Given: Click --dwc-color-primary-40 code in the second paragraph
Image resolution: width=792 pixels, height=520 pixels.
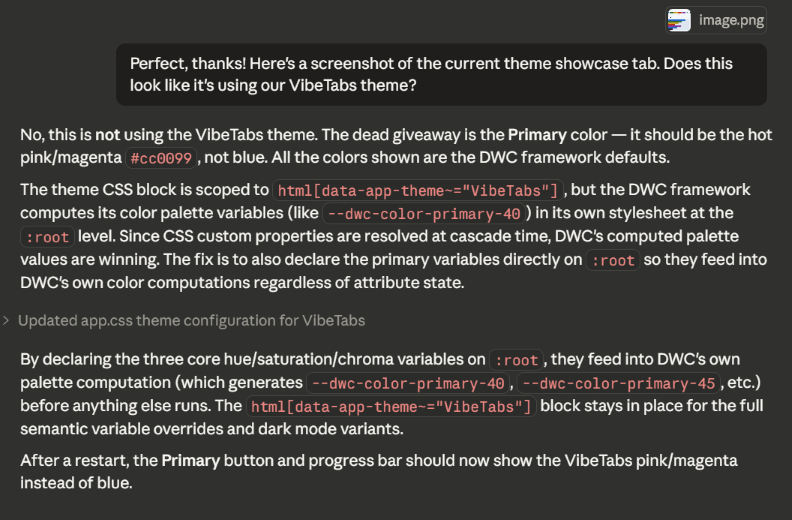Looking at the screenshot, I should (423, 213).
